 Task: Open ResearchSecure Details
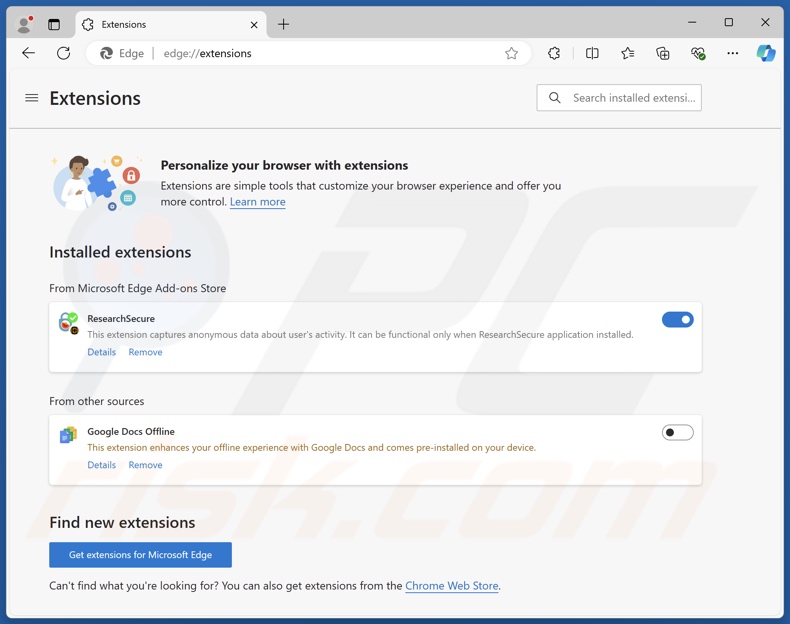click(102, 352)
